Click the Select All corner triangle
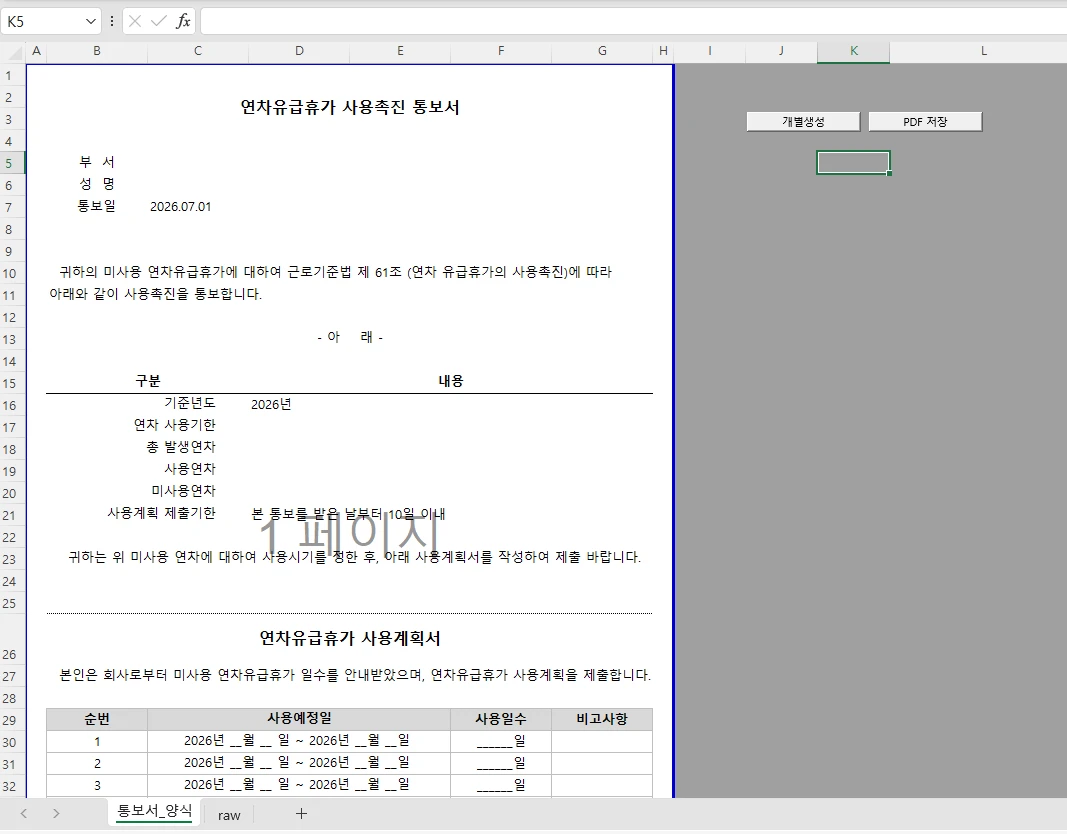 click(x=13, y=51)
